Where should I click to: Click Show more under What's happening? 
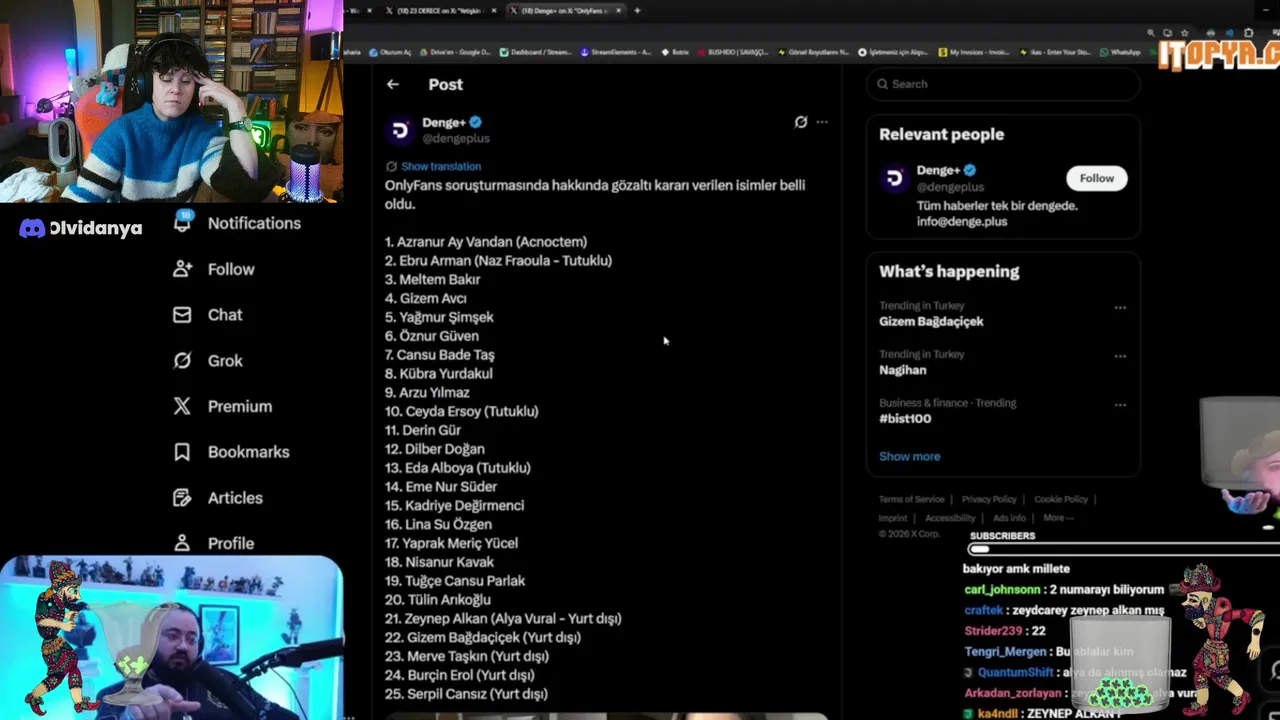click(909, 457)
